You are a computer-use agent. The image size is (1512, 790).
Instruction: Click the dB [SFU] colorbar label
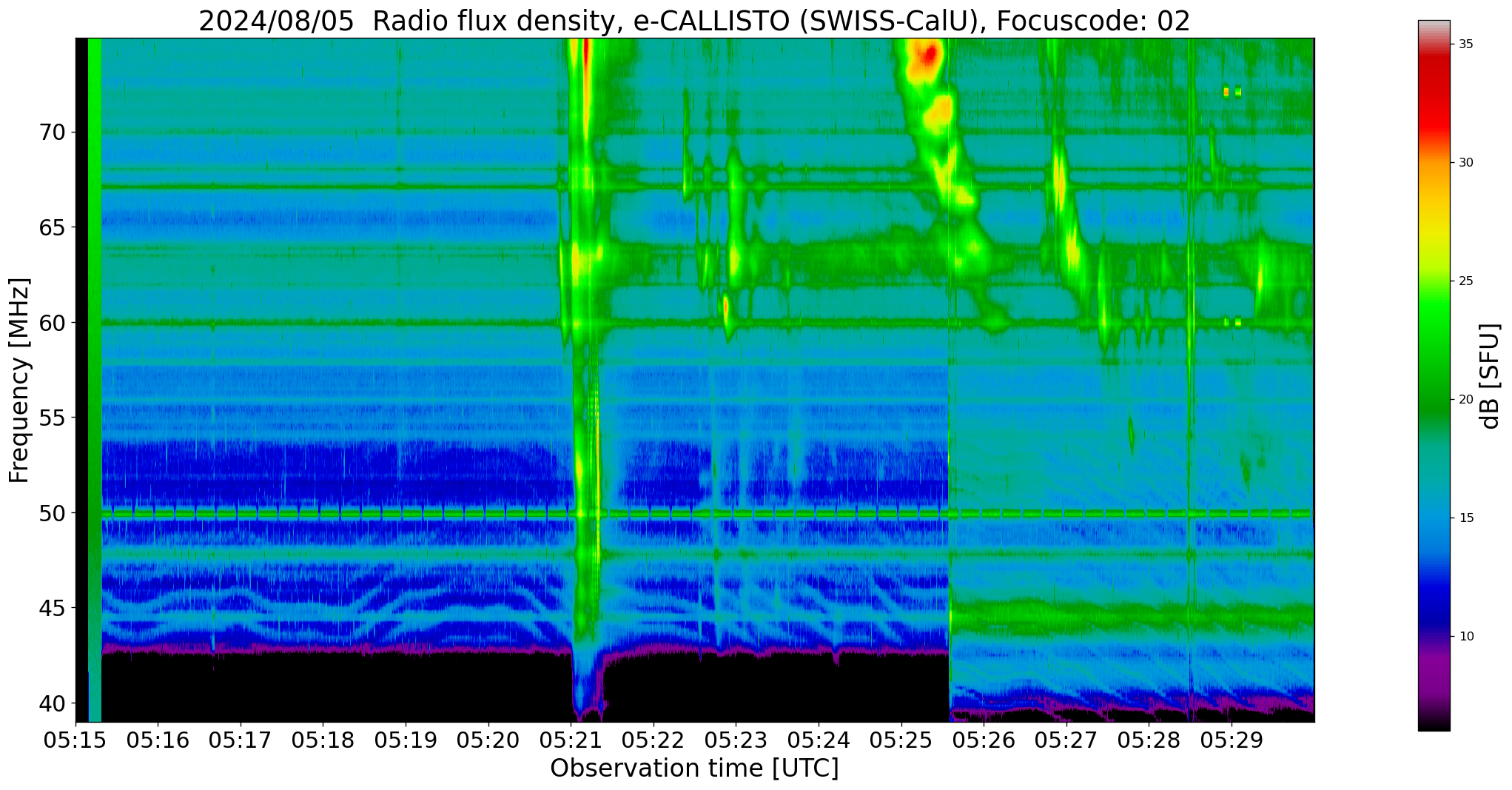tap(1490, 376)
